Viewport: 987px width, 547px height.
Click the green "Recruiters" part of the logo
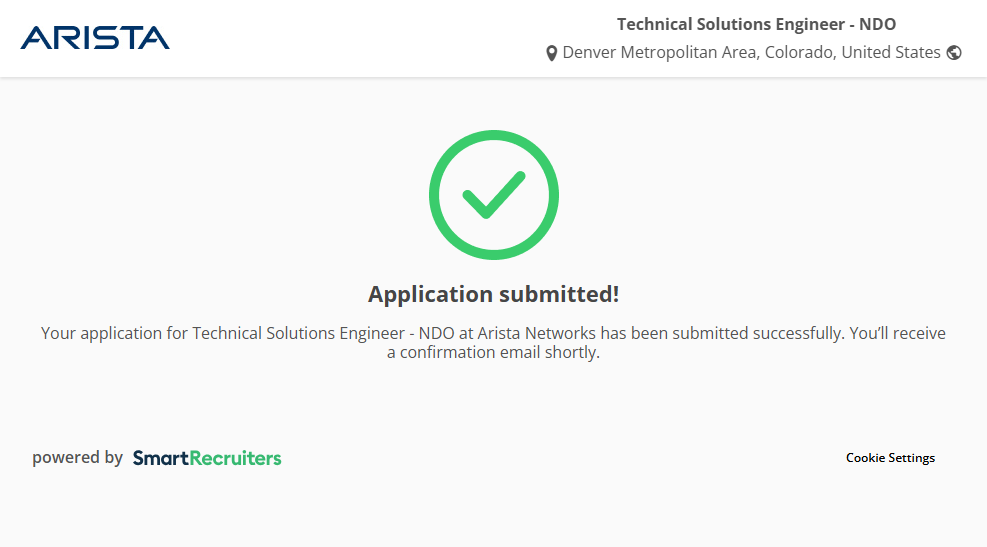point(236,458)
